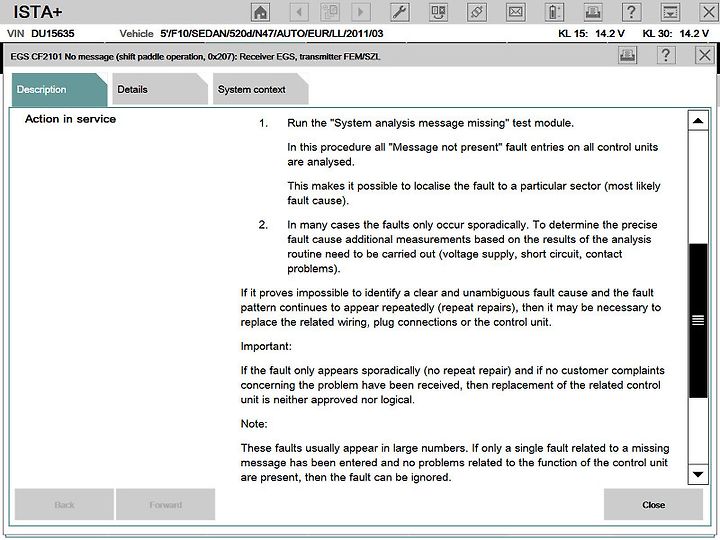The image size is (720, 540).
Task: Click the black scrollbar thumb
Action: coord(698,321)
